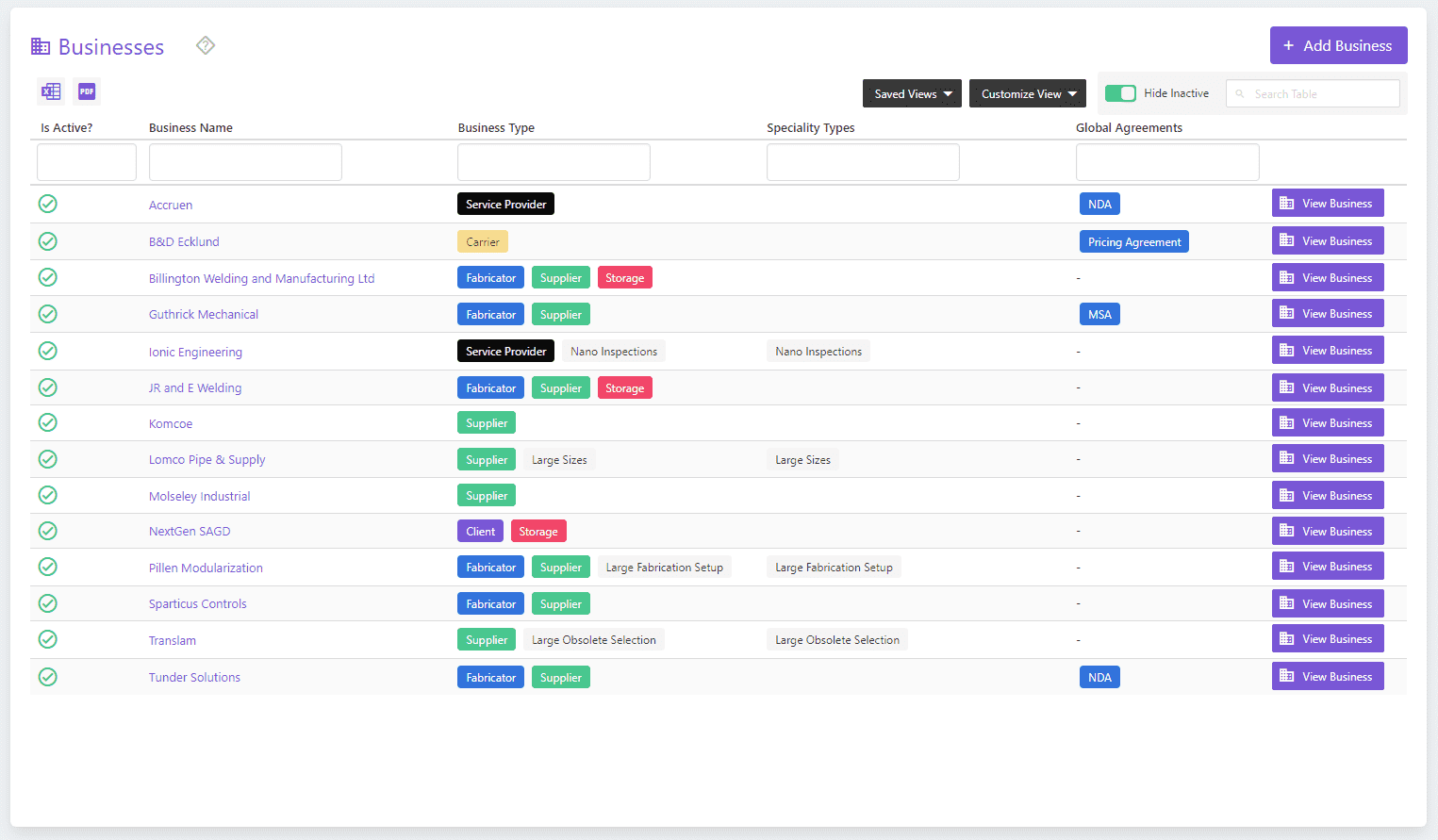The height and width of the screenshot is (840, 1438).
Task: Click the tag icon beside the Businesses title
Action: point(205,44)
